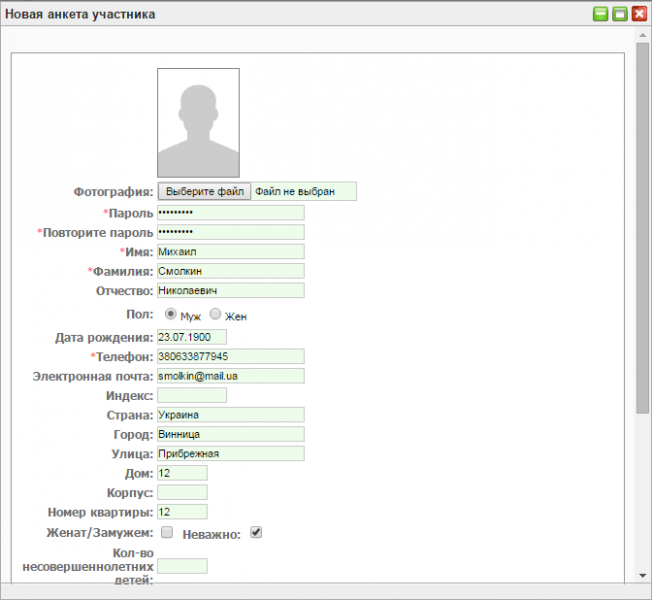The height and width of the screenshot is (600, 653).
Task: Select the Жен radio button
Action: (215, 315)
